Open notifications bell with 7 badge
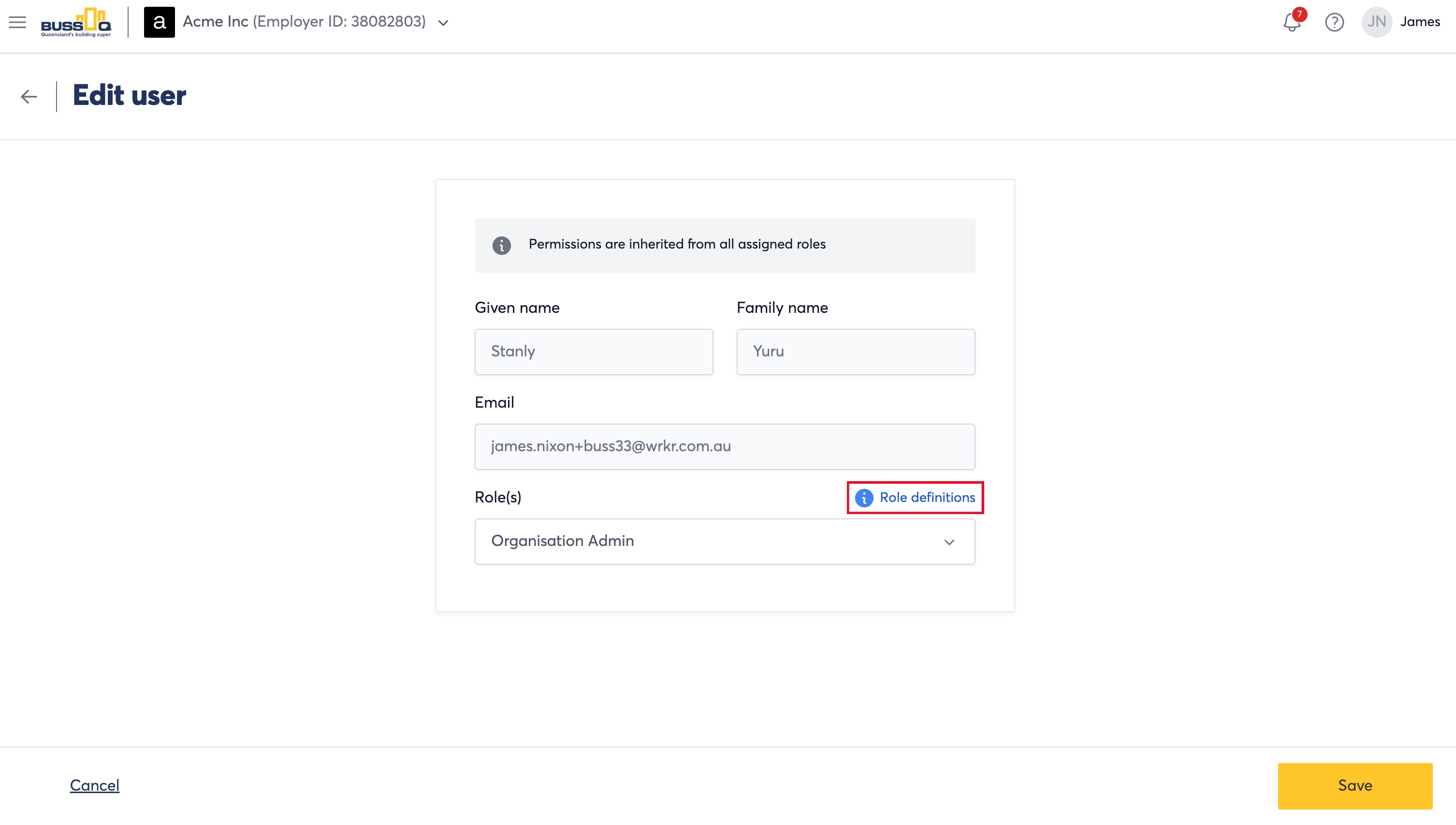 1294,22
